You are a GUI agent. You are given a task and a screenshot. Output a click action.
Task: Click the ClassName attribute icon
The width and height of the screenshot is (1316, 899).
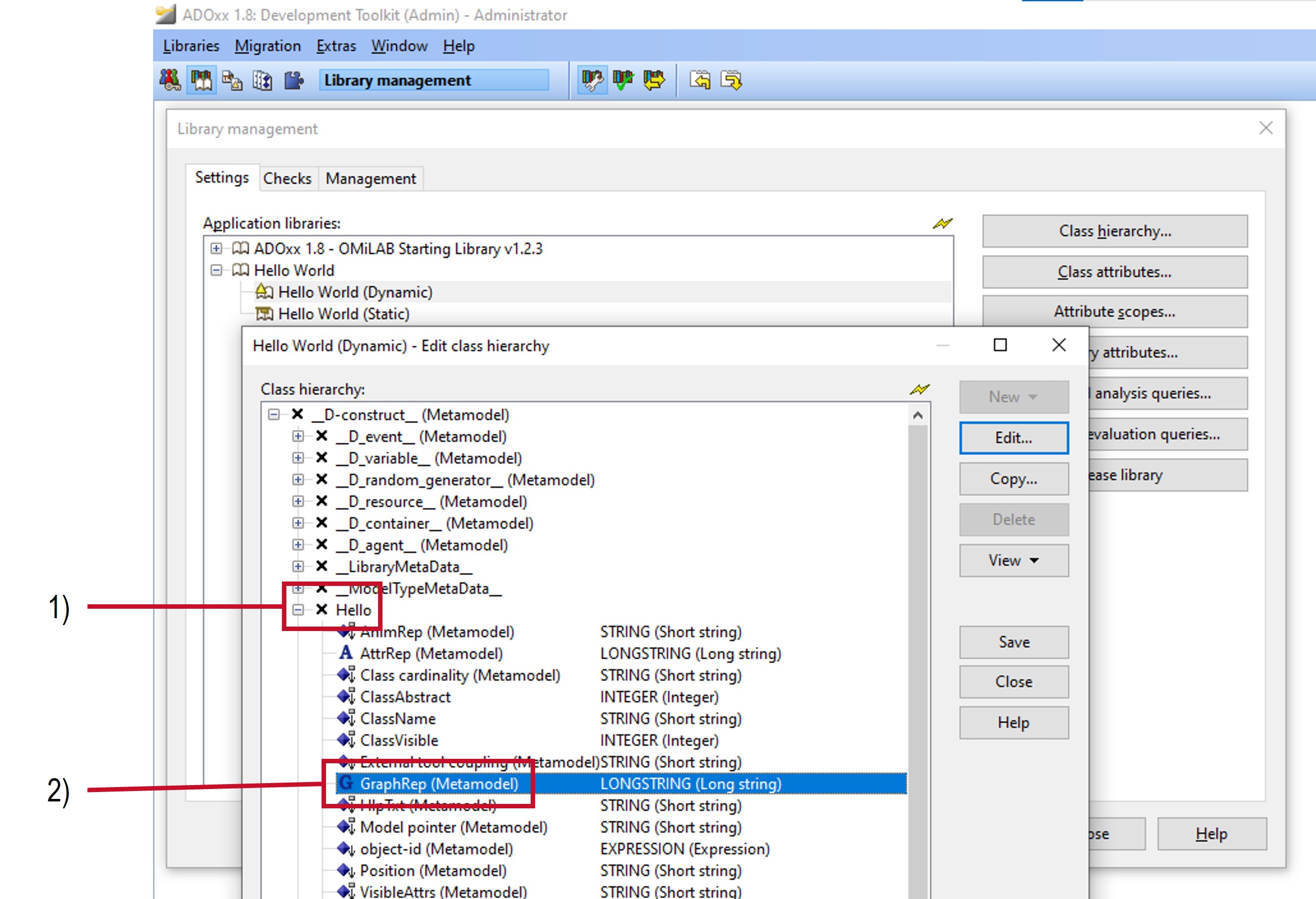(x=346, y=718)
